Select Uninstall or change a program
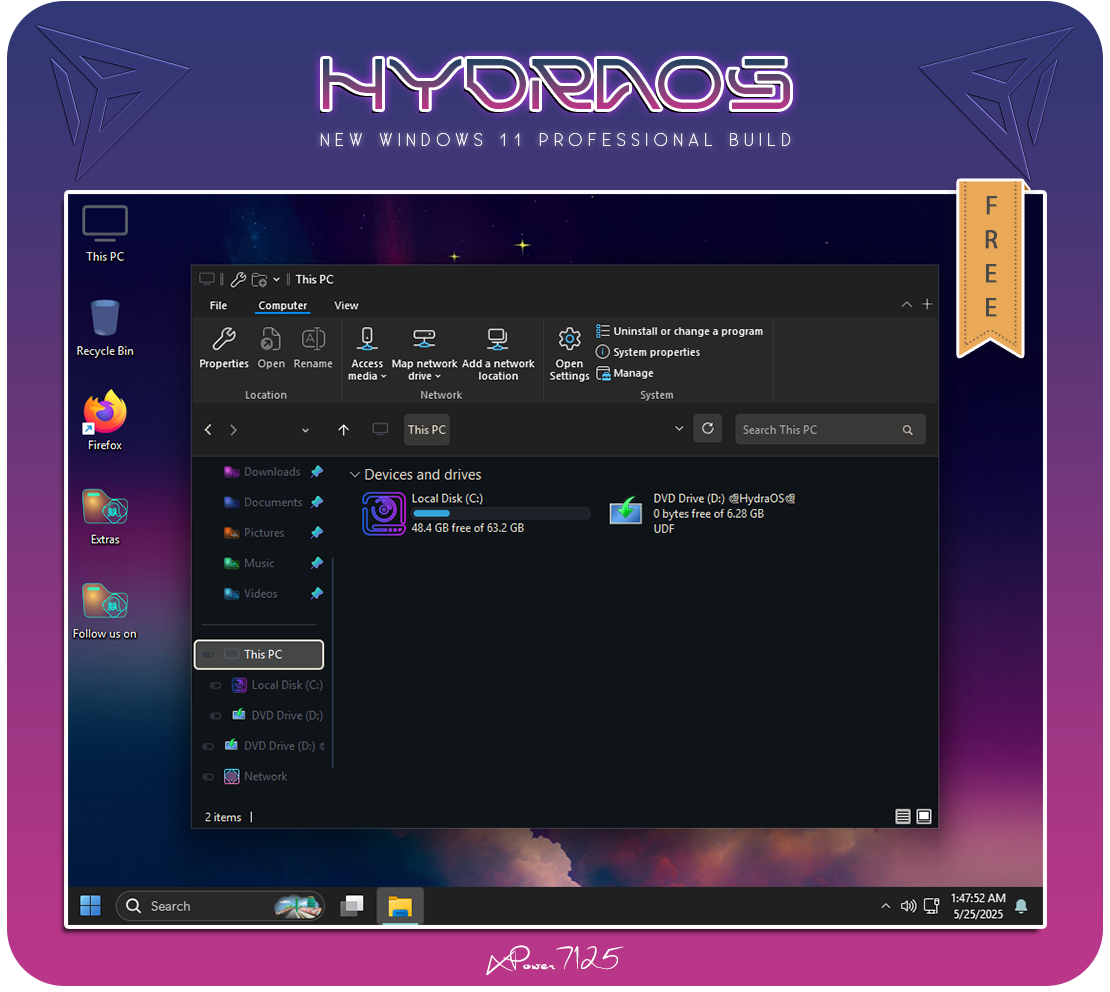1110x992 pixels. pyautogui.click(x=680, y=331)
